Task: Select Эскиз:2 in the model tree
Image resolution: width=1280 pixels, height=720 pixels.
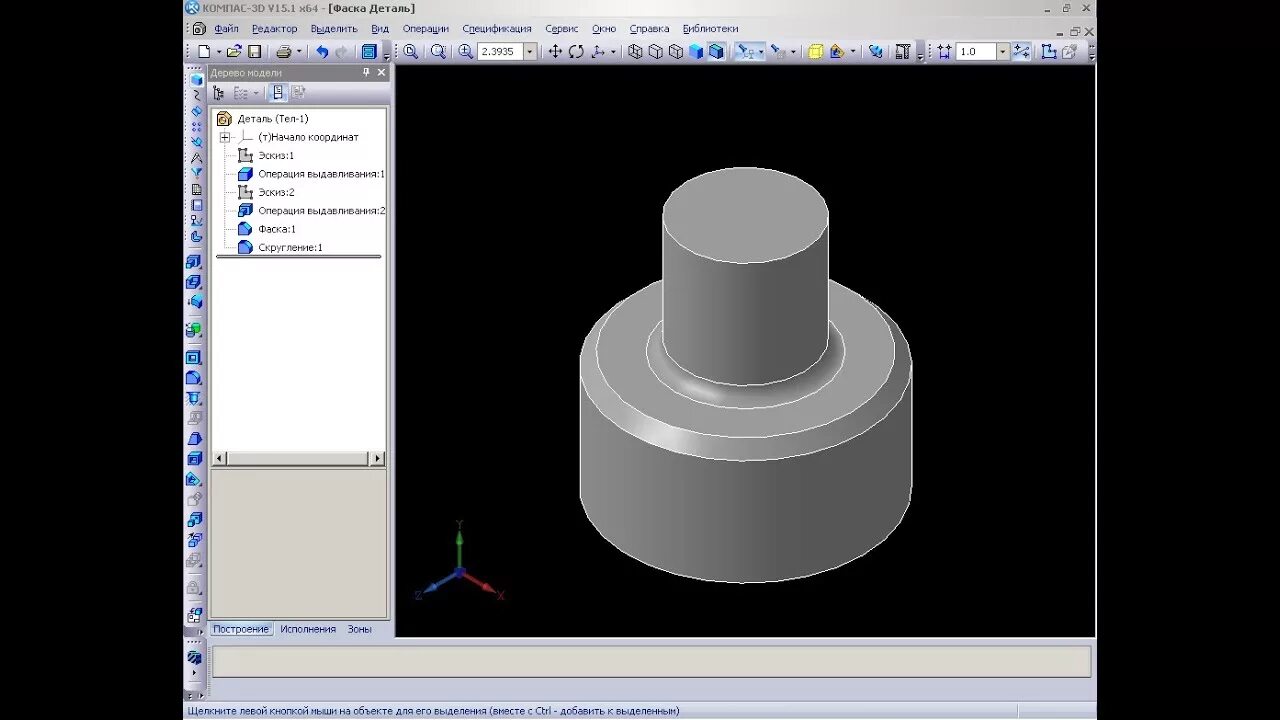Action: click(276, 192)
